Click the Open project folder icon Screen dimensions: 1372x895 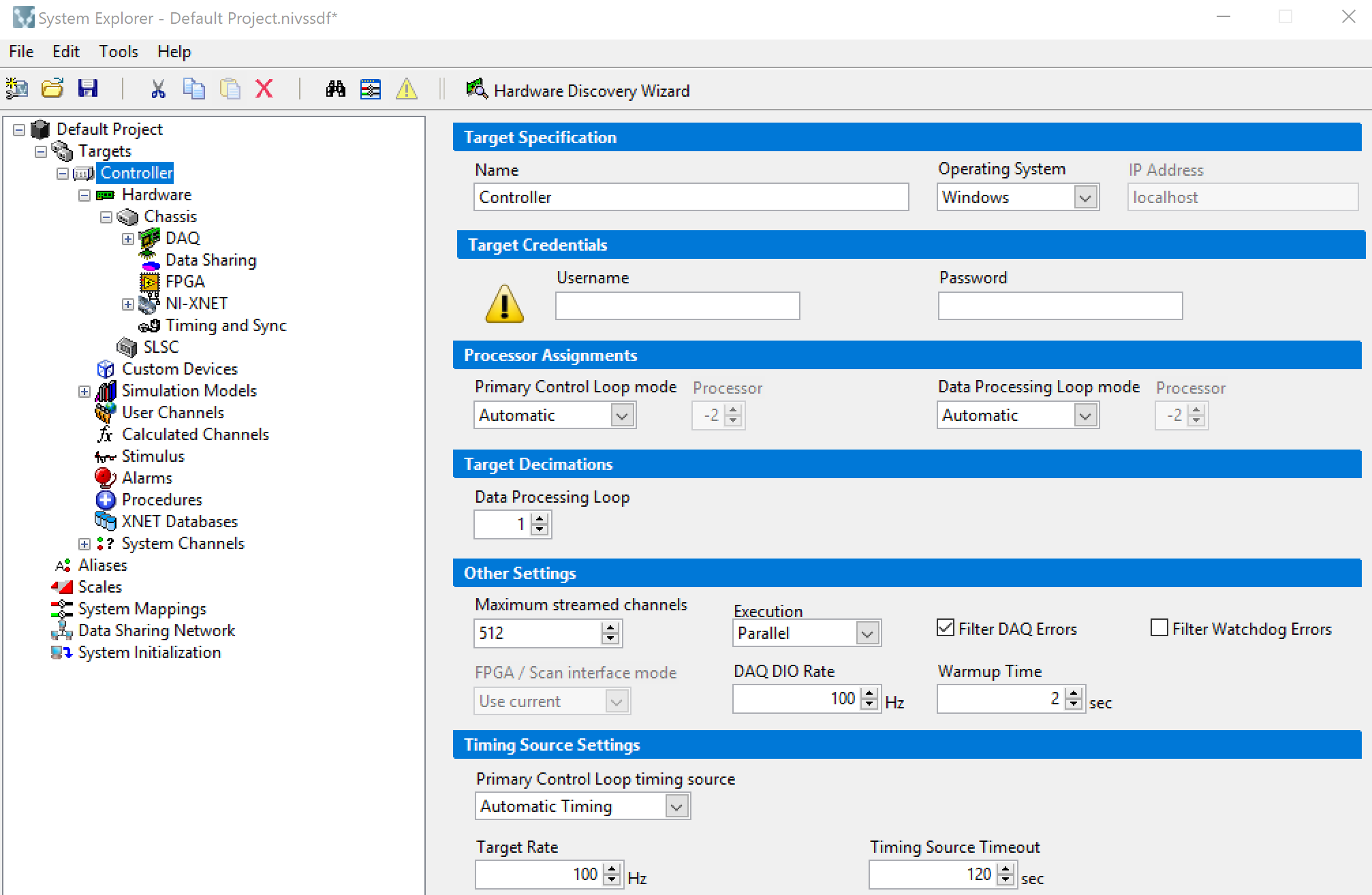point(52,89)
